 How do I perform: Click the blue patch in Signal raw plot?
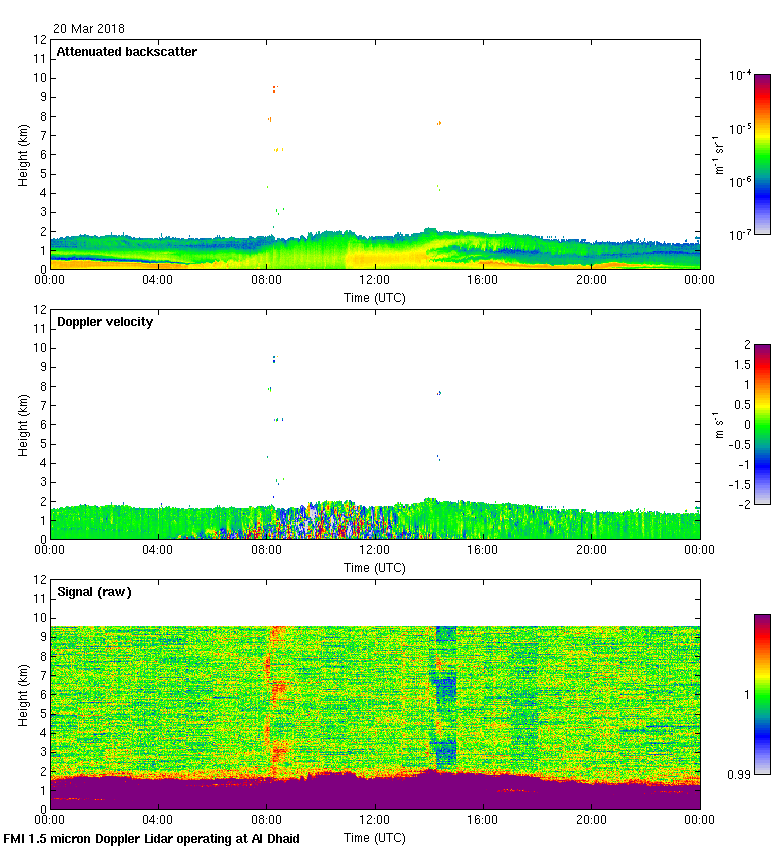point(443,688)
